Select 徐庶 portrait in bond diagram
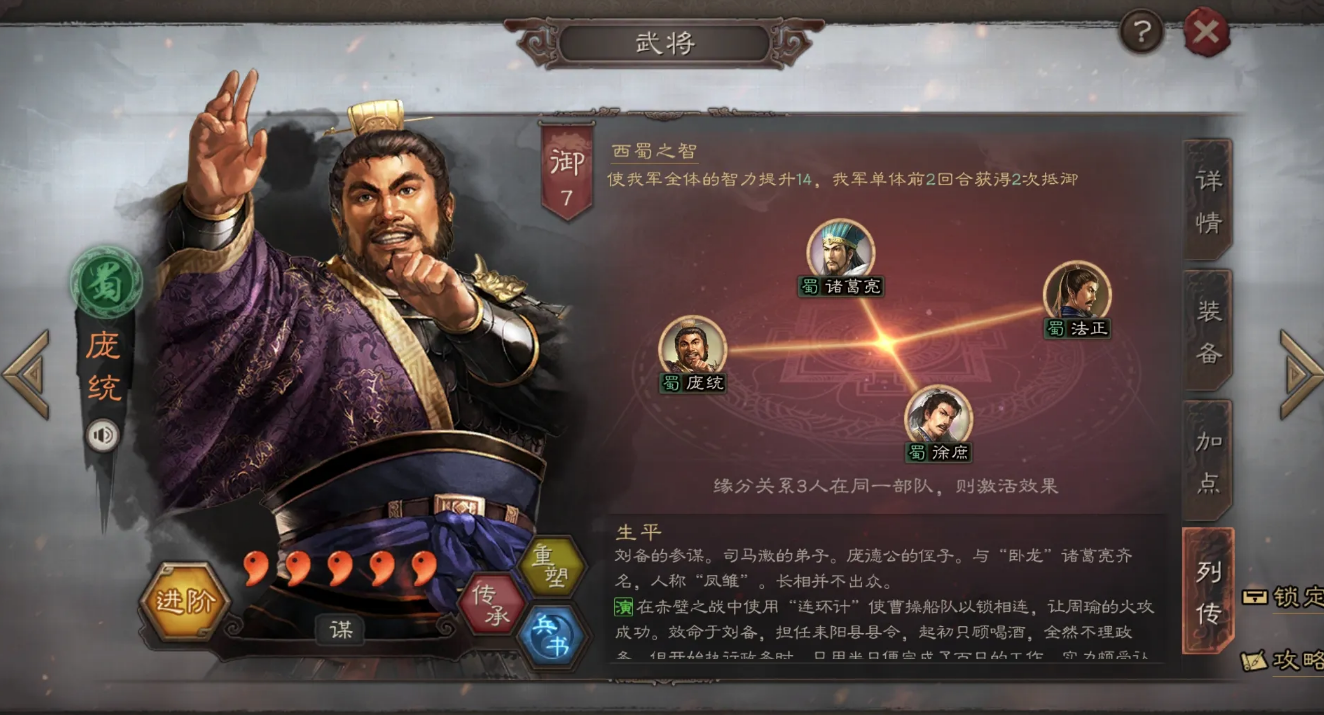The width and height of the screenshot is (1324, 715). pyautogui.click(x=938, y=416)
